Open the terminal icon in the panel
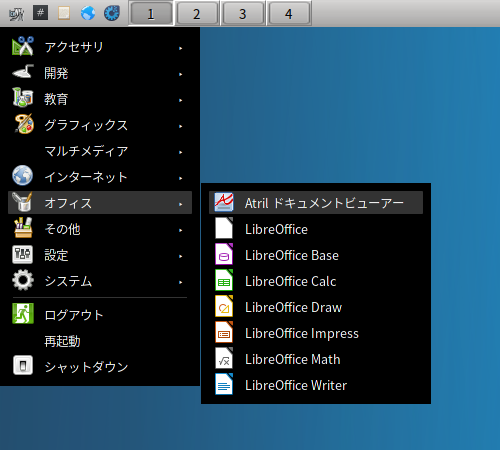Image resolution: width=500 pixels, height=450 pixels. (40, 13)
